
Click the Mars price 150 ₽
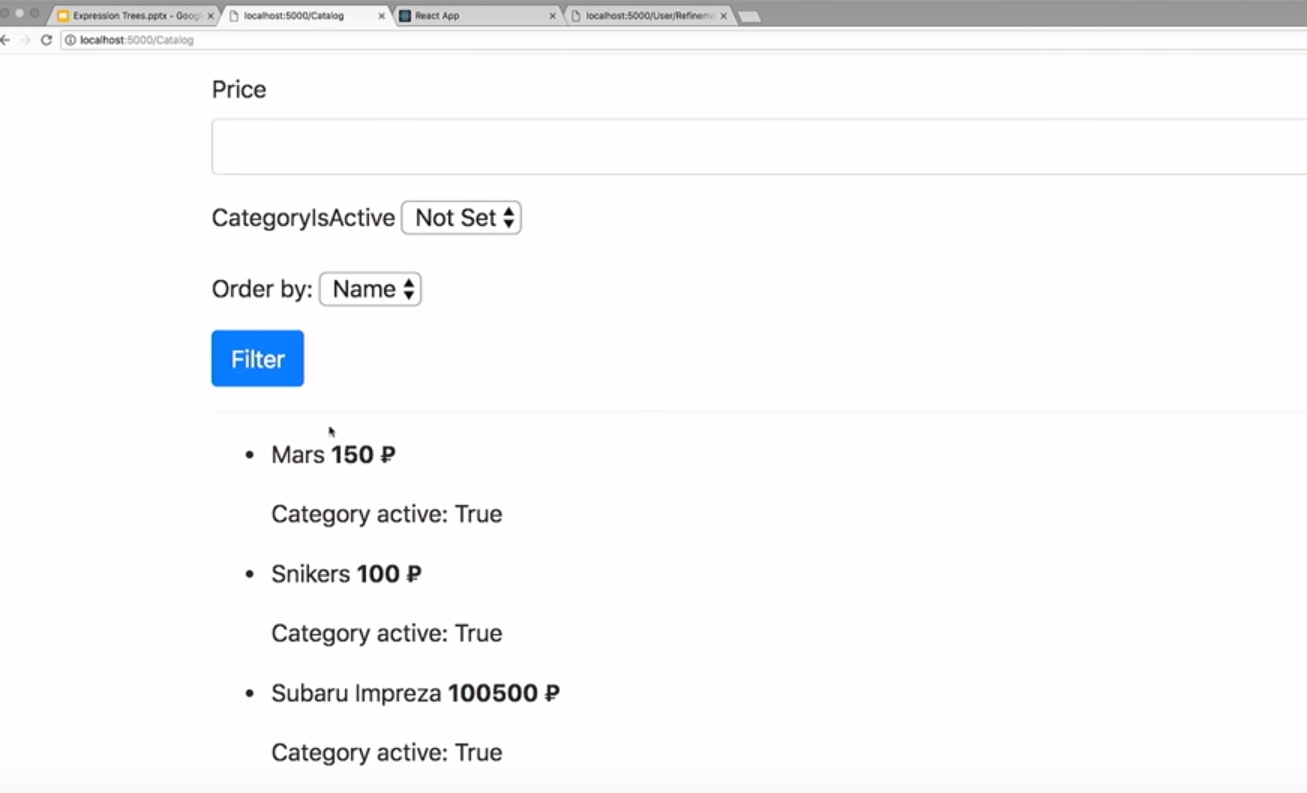[x=363, y=455]
